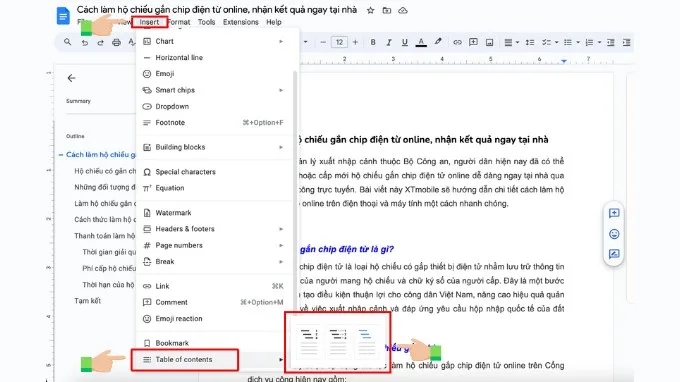Add comment using the side panel button
Viewport: 680px width, 382px height.
614,213
